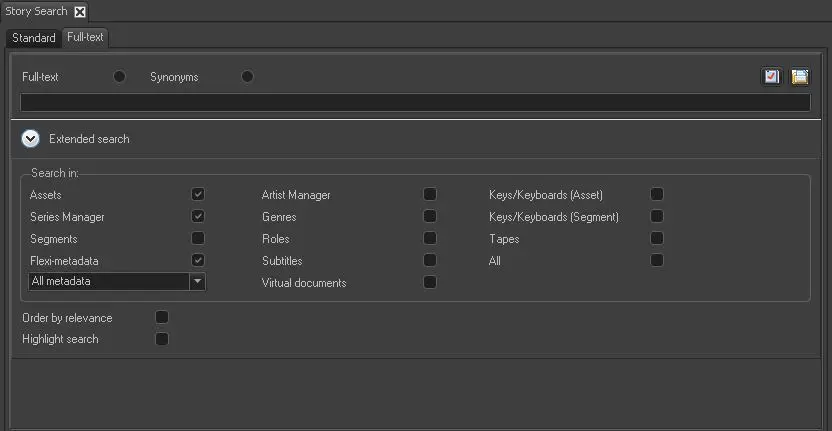Turn on Order by relevance
Viewport: 832px width, 431px height.
pyautogui.click(x=162, y=317)
